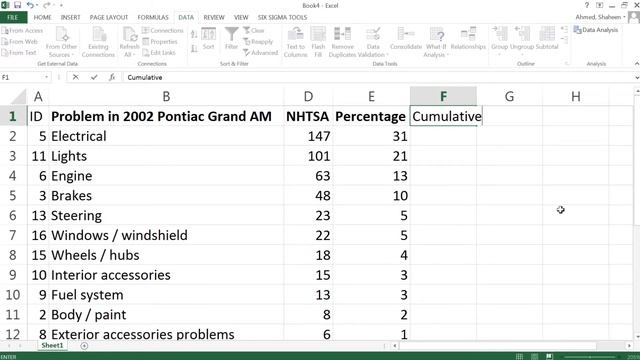Click Flash Fill
Viewport: 640px width, 360px height.
coord(318,42)
